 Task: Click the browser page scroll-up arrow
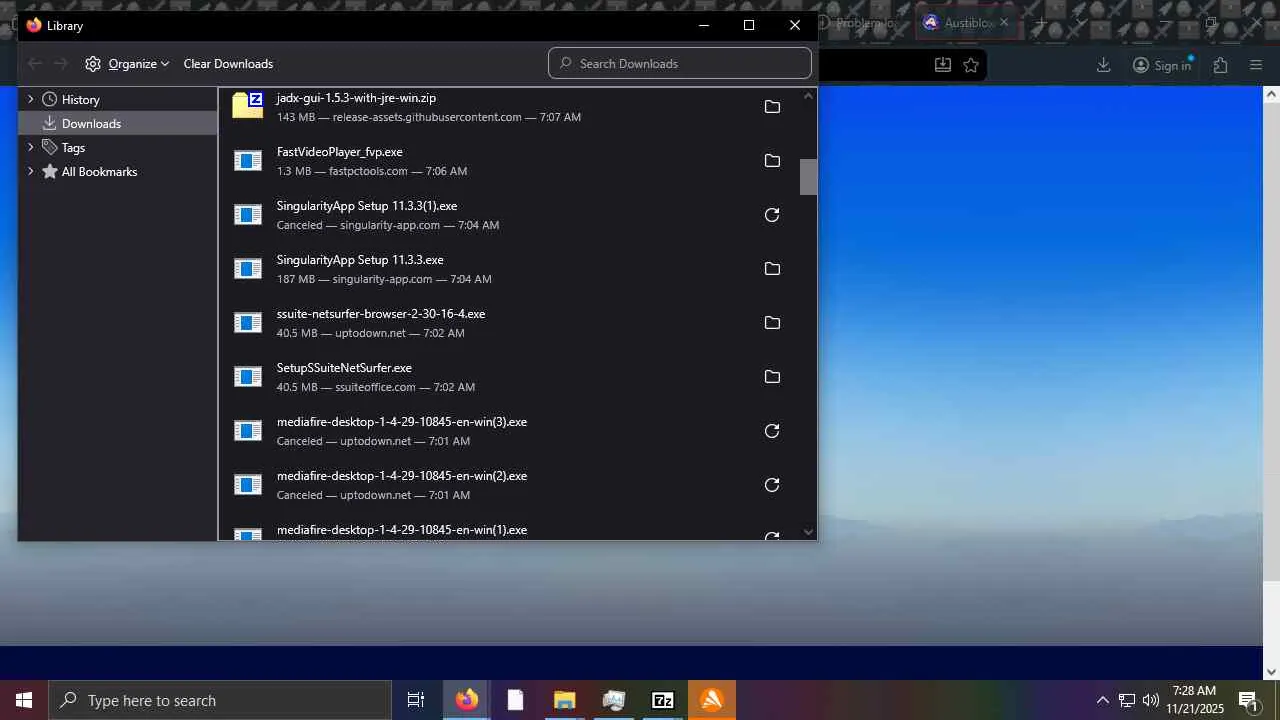[x=1271, y=94]
